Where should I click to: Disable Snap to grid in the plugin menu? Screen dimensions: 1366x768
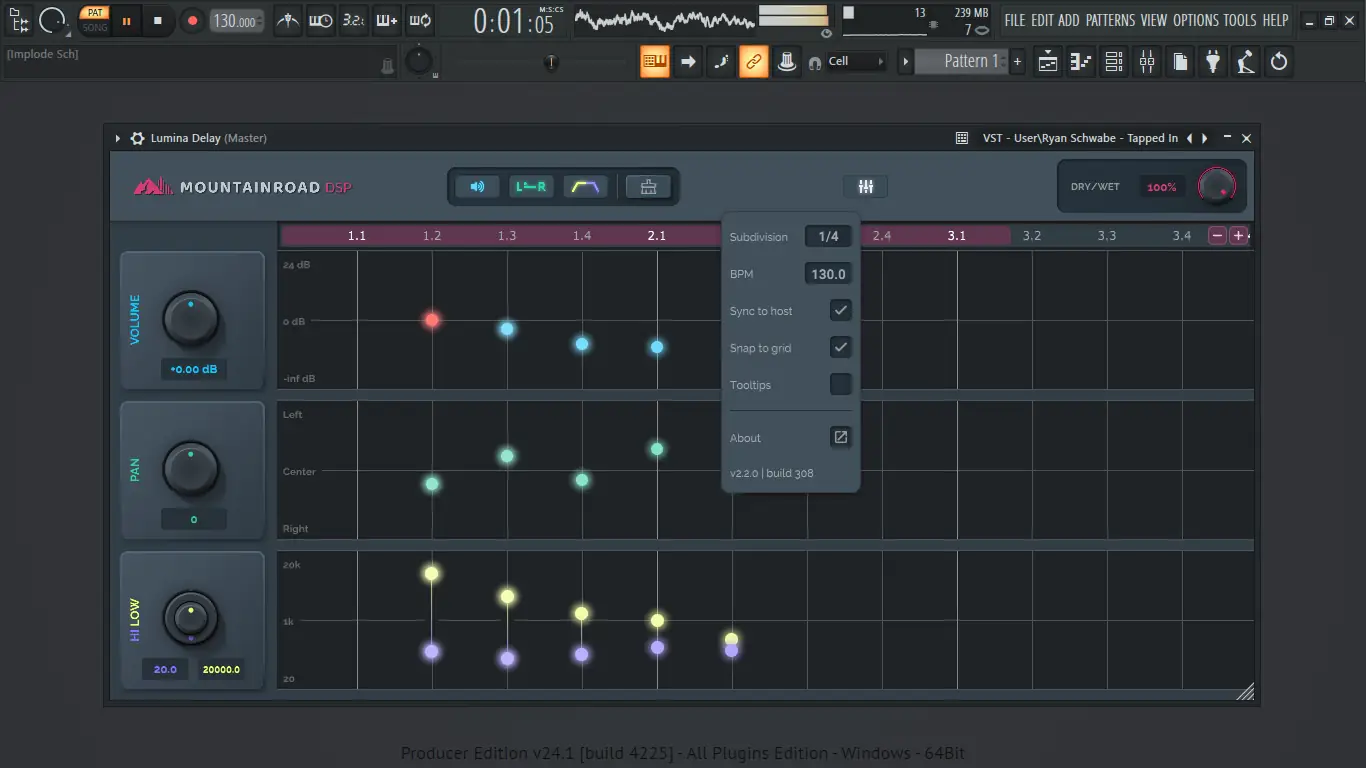coord(841,347)
